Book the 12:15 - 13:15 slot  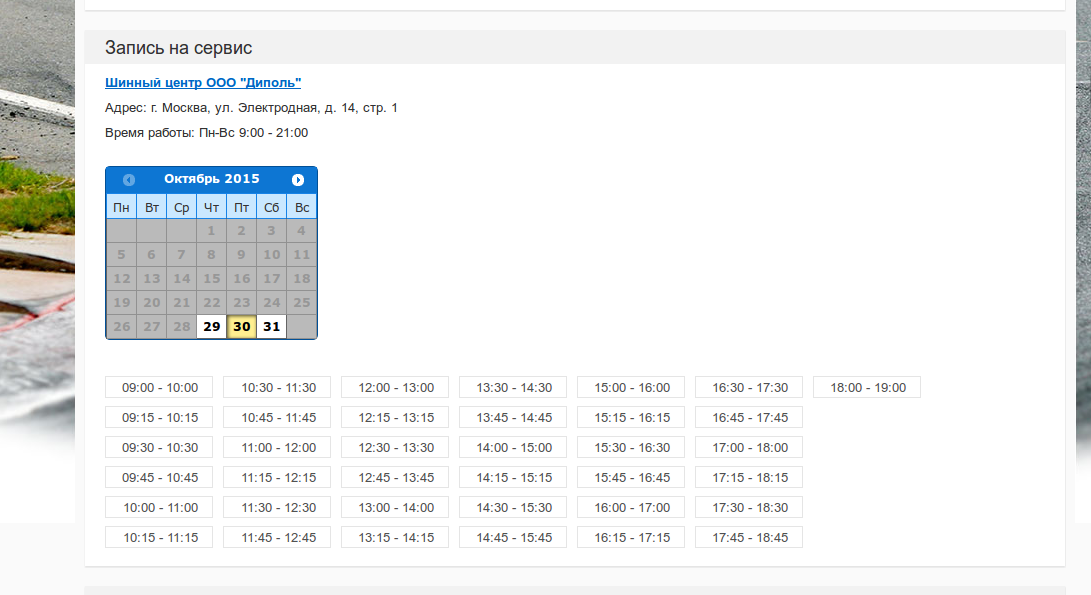pos(395,418)
